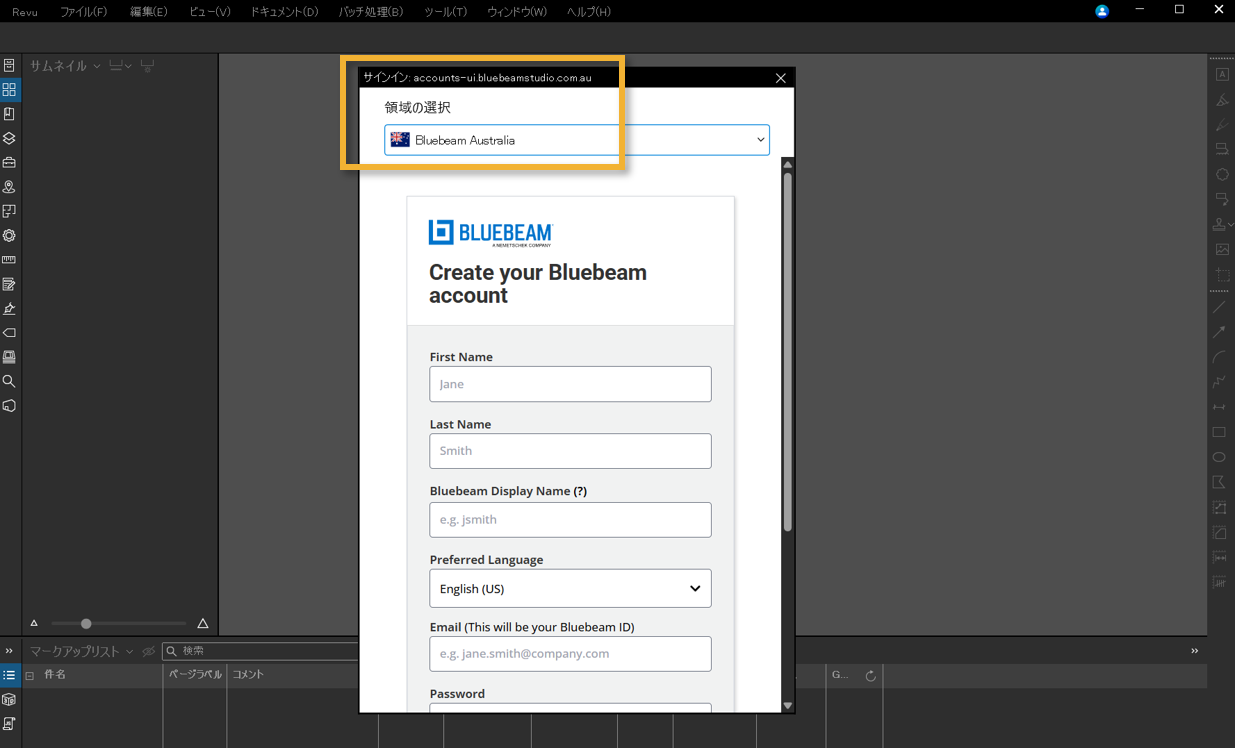
Task: Adjust the thumbnail size slider
Action: tap(86, 623)
